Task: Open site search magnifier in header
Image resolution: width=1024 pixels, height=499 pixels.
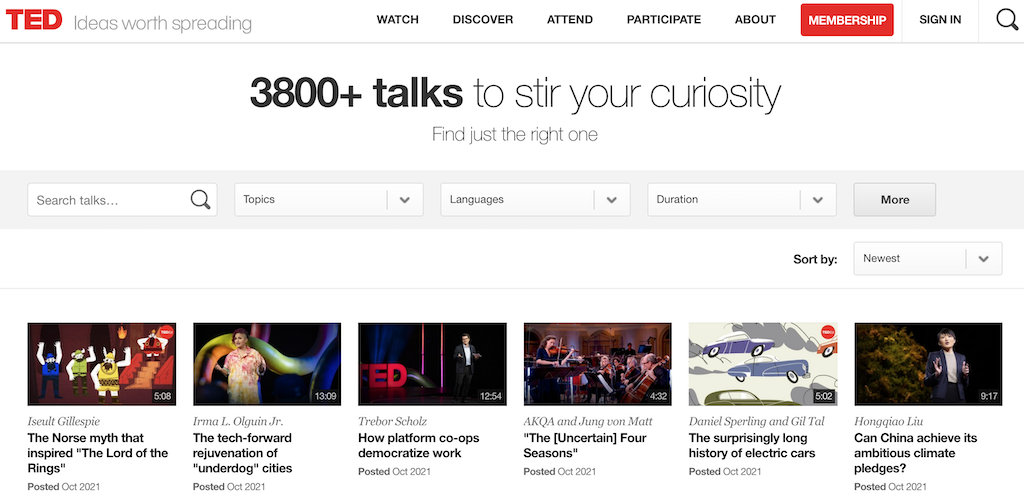Action: coord(1007,20)
